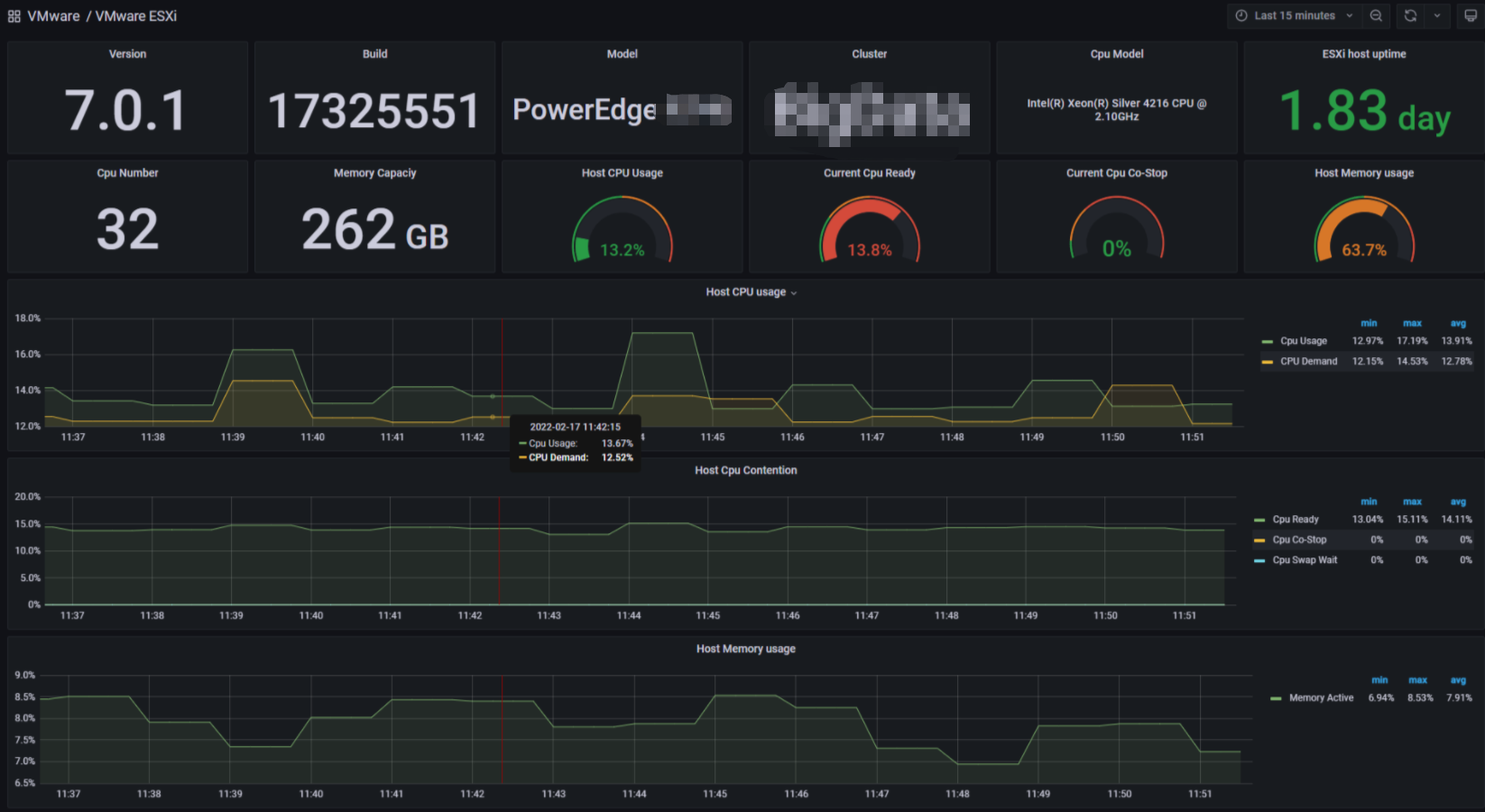This screenshot has height=812, width=1485.
Task: Open the Version panel title menu
Action: pos(127,54)
